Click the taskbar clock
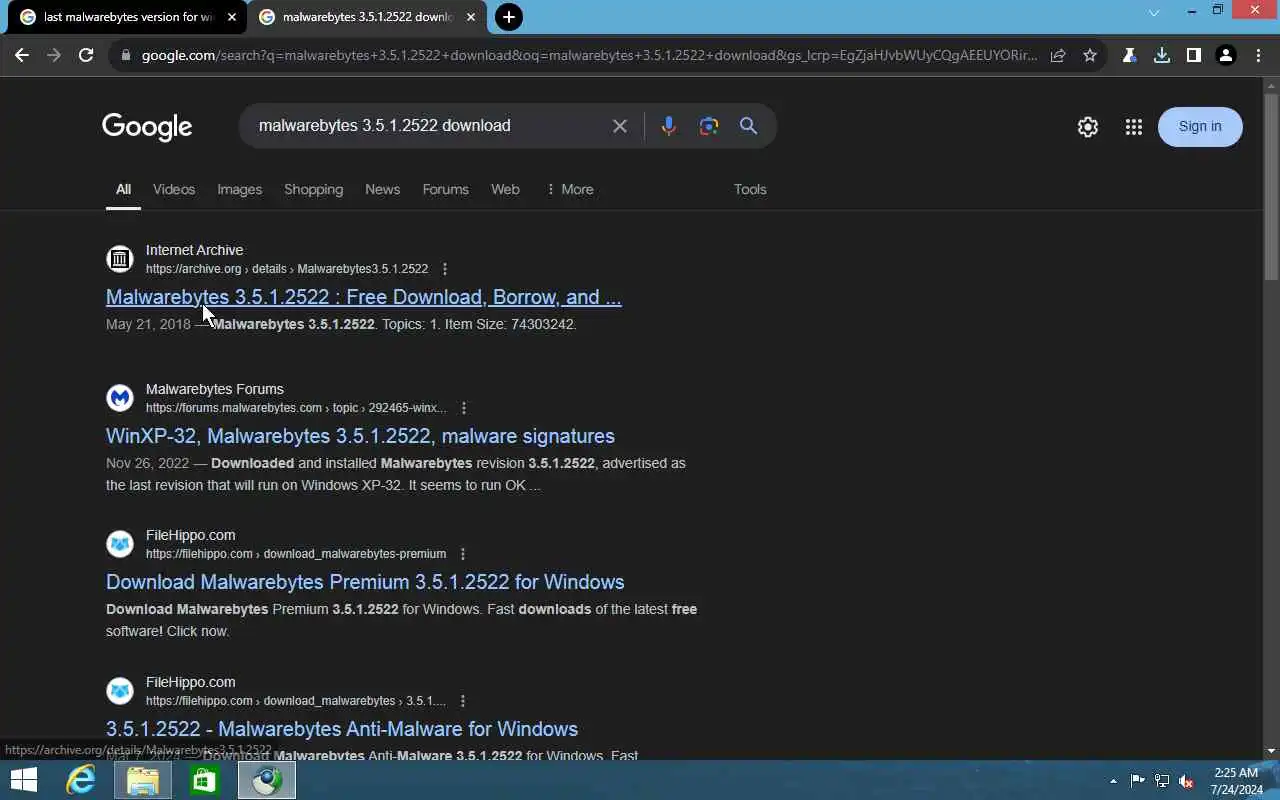Screen dimensions: 1280x800 [x=1235, y=781]
